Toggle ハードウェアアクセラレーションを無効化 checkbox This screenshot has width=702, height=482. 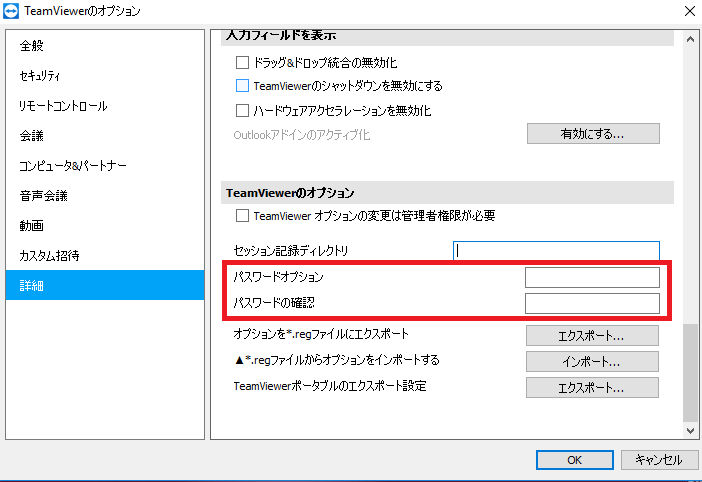242,110
